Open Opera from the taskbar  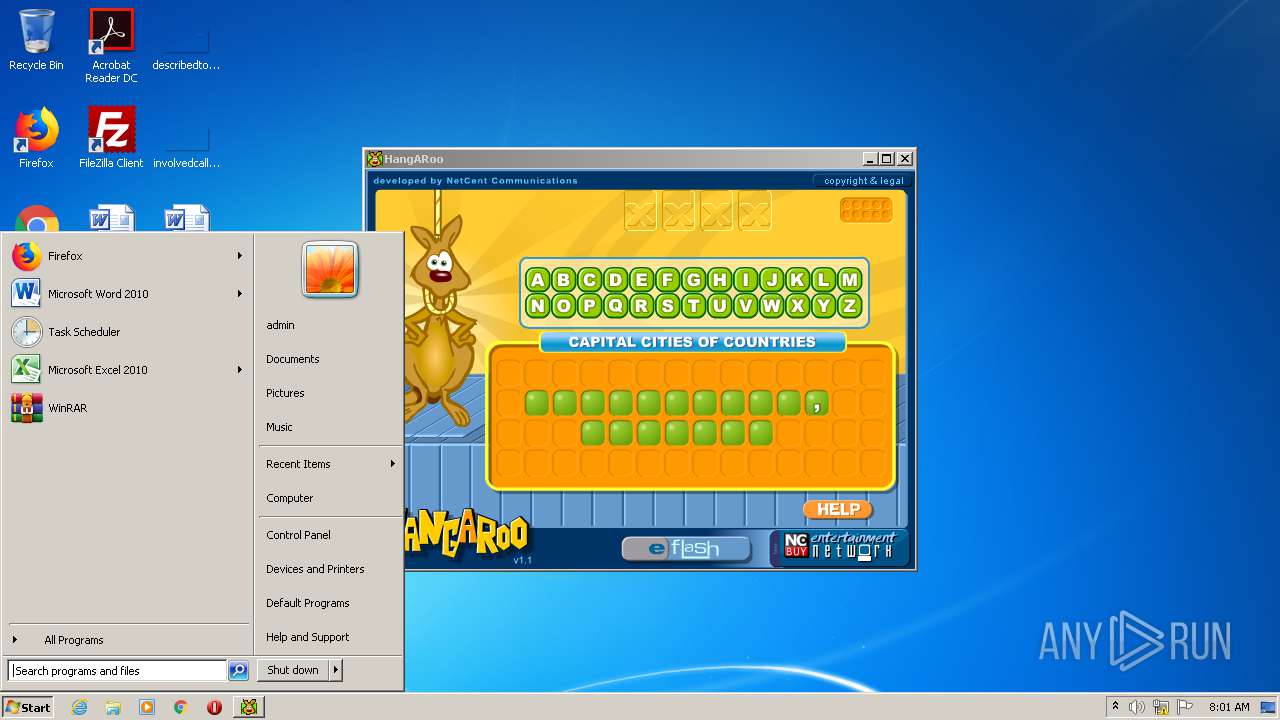pyautogui.click(x=214, y=707)
